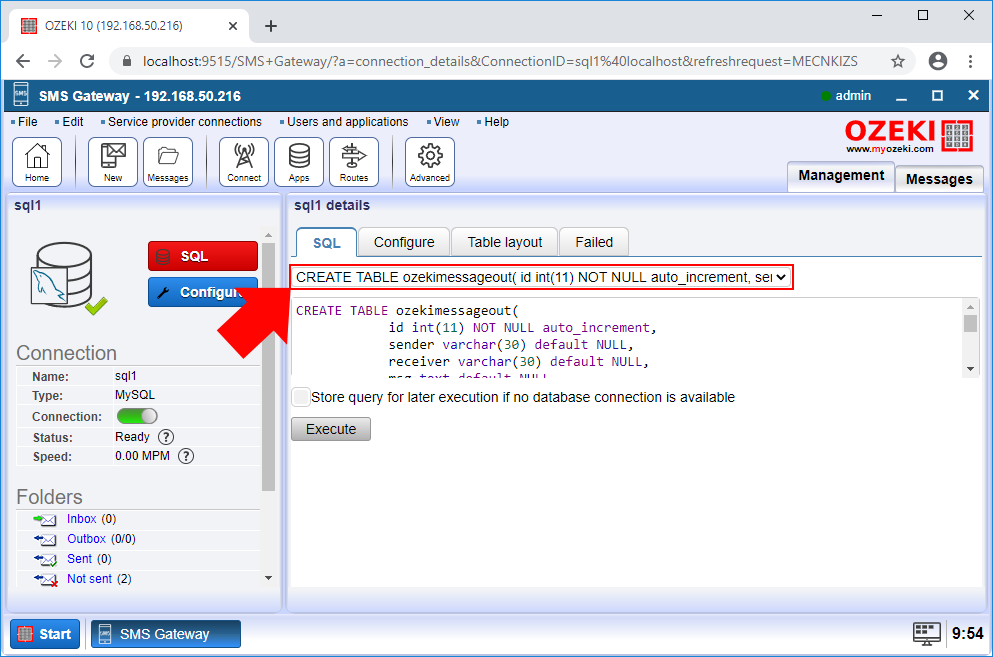Select the Failed tab
This screenshot has width=993, height=657.
[x=594, y=241]
